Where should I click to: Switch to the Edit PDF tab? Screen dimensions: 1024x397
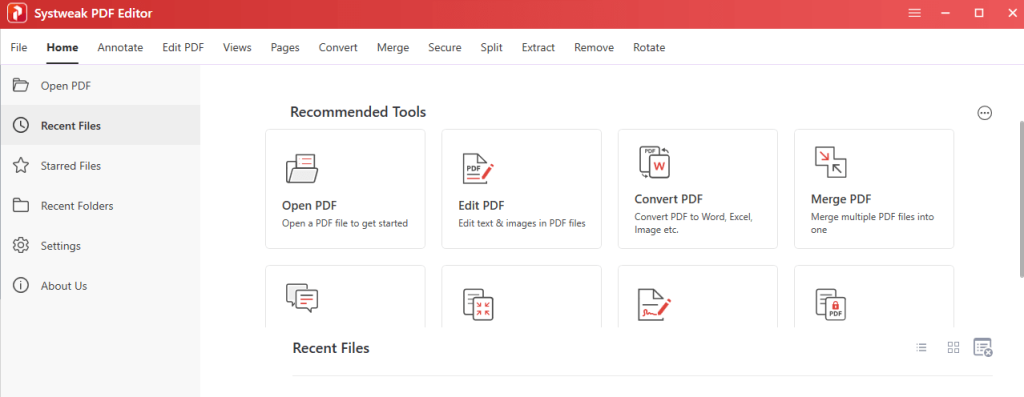(x=184, y=48)
